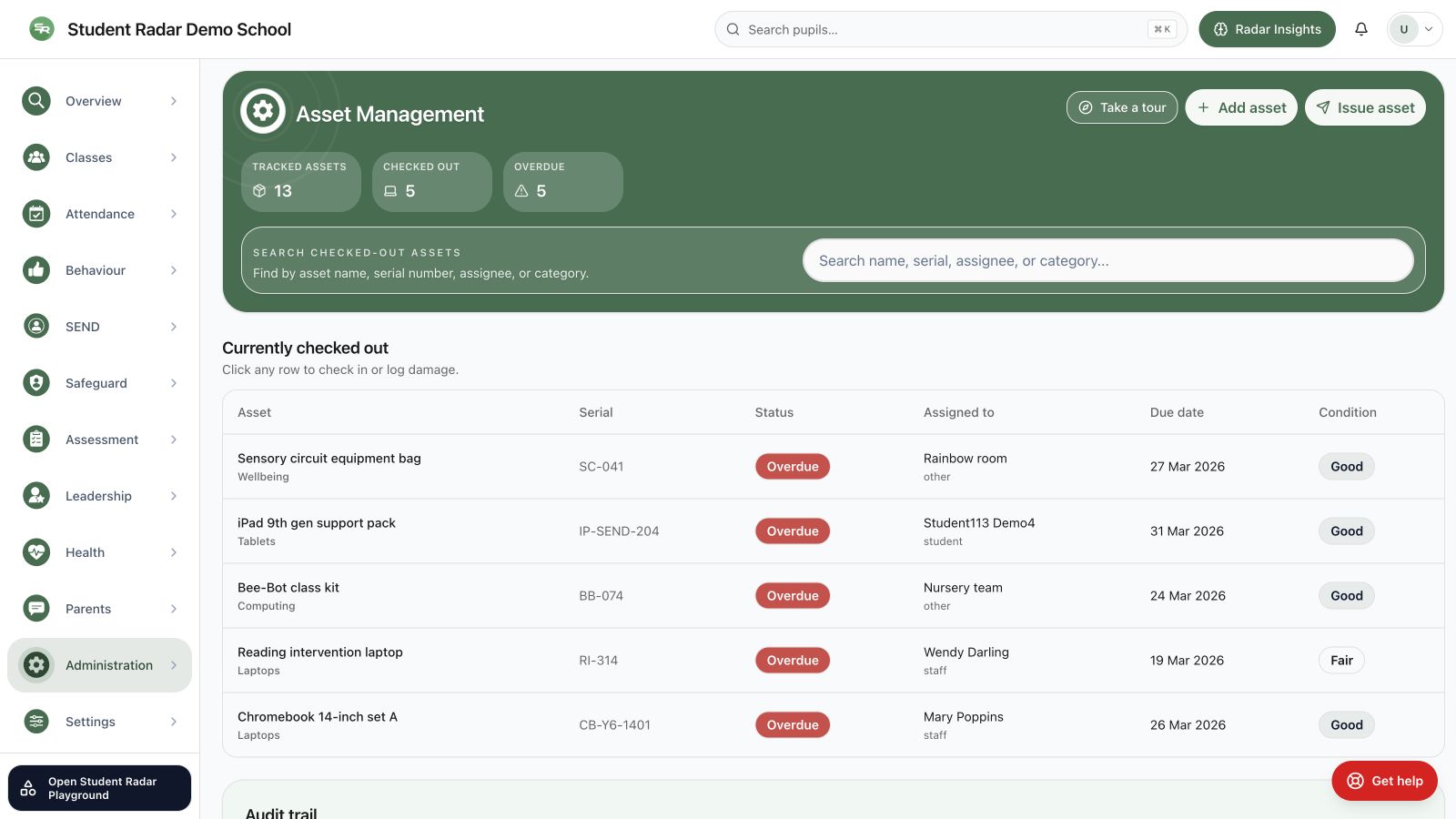Expand the Overview menu chevron

(174, 101)
